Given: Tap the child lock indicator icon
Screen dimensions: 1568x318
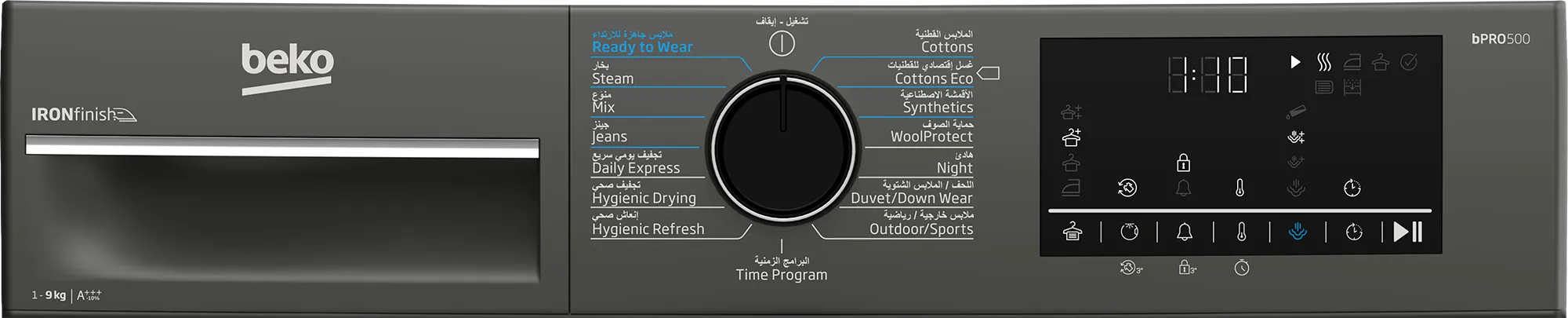Looking at the screenshot, I should click(1183, 163).
